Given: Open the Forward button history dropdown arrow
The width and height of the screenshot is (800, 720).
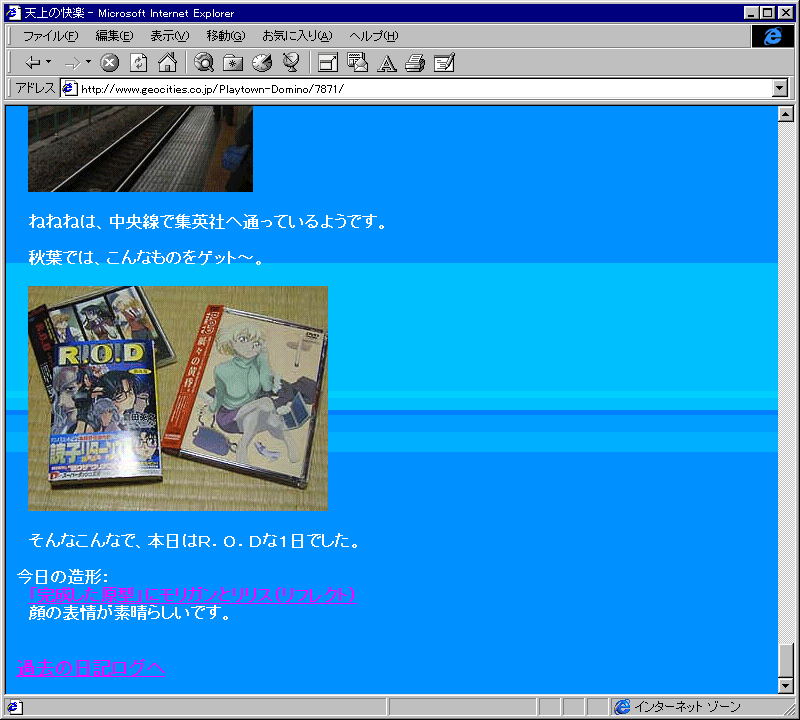Looking at the screenshot, I should coord(88,62).
